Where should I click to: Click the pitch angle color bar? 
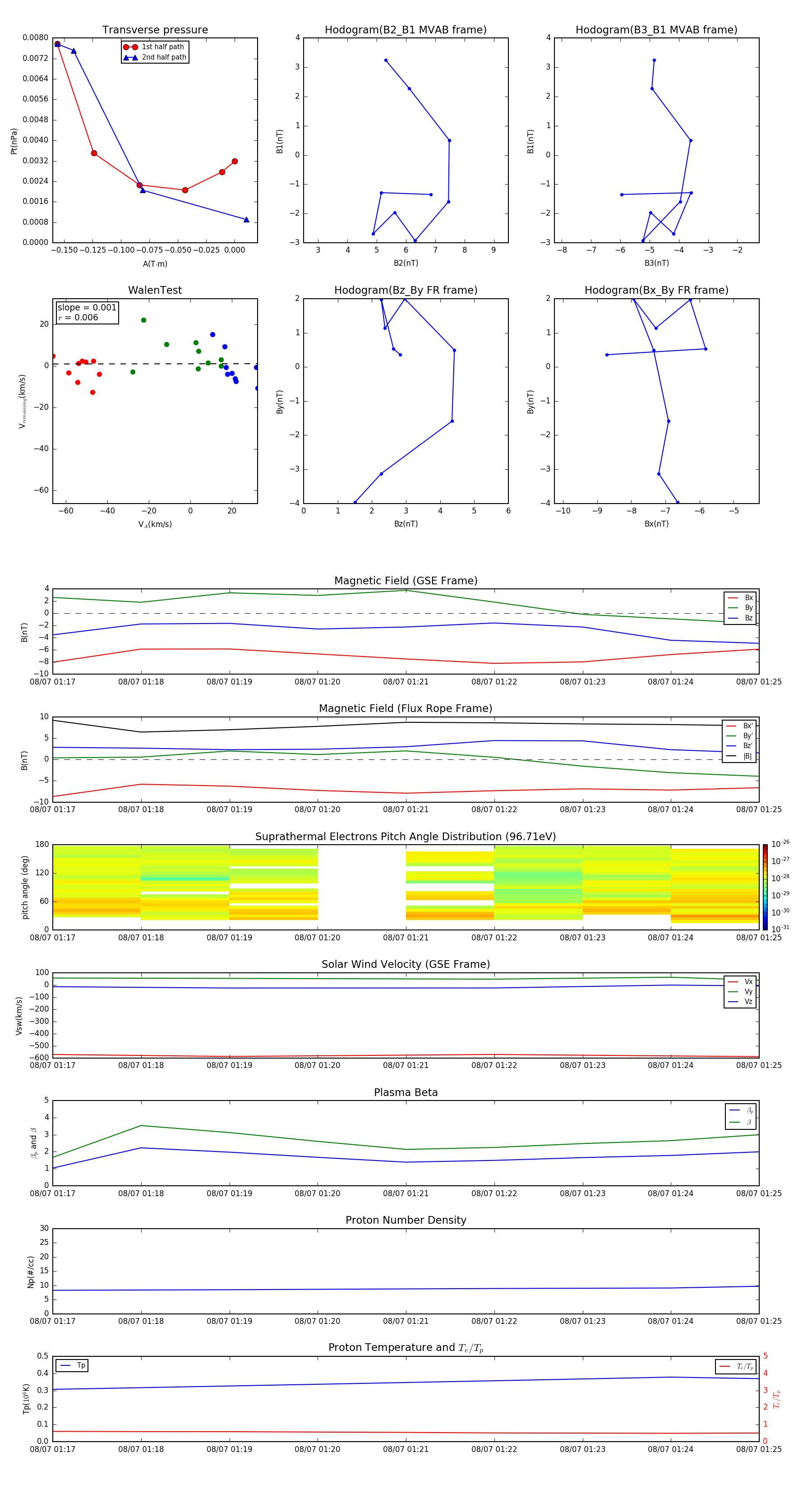[765, 887]
